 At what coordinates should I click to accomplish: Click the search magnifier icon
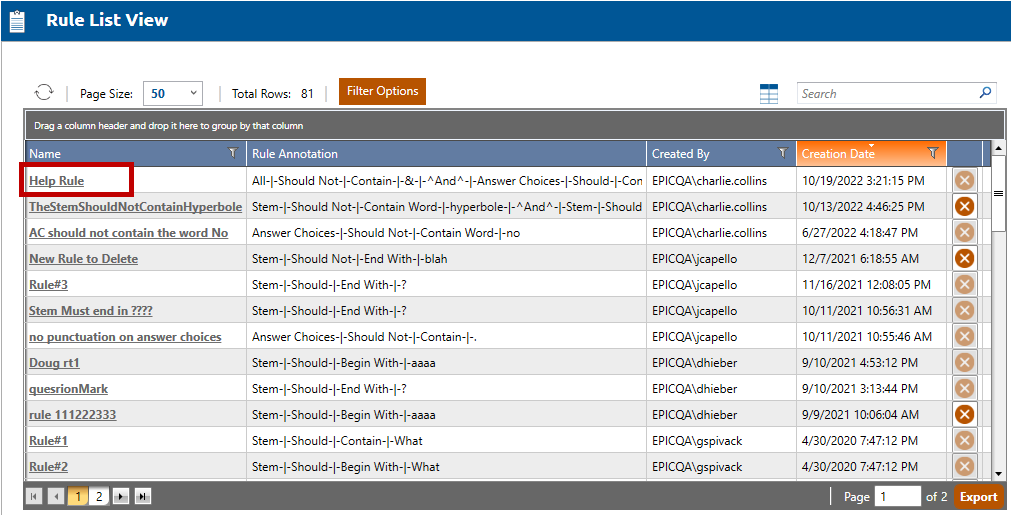(985, 93)
